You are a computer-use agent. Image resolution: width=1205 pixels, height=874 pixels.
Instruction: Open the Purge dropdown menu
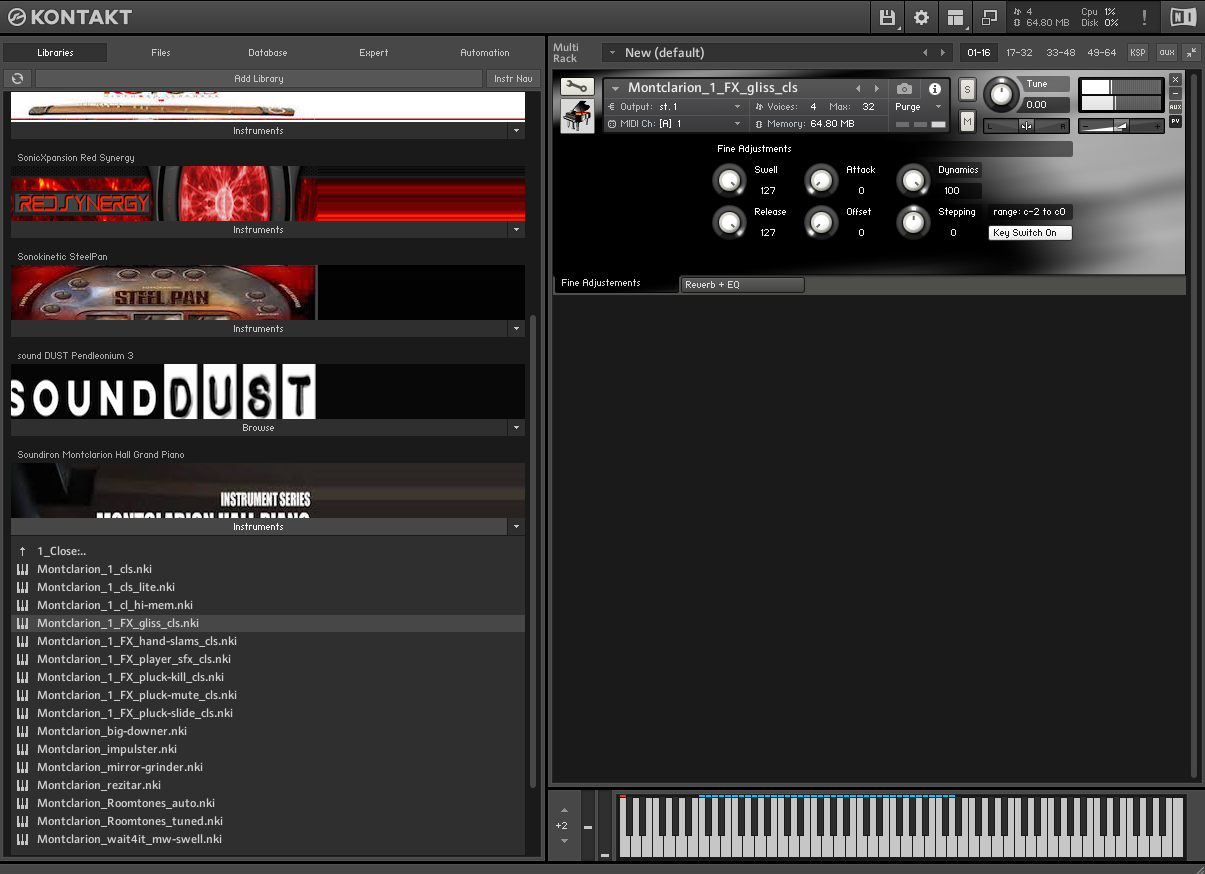[918, 106]
